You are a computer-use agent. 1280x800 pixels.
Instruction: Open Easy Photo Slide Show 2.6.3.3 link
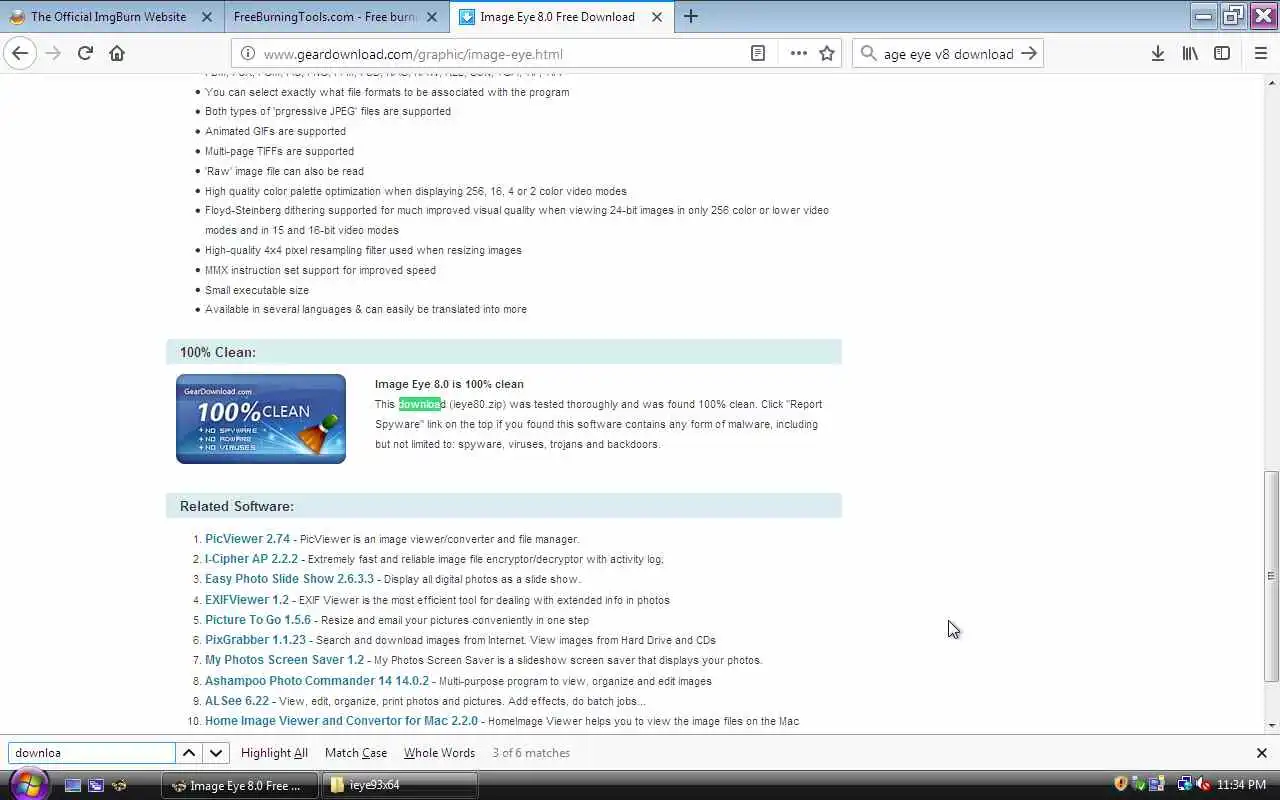point(289,579)
